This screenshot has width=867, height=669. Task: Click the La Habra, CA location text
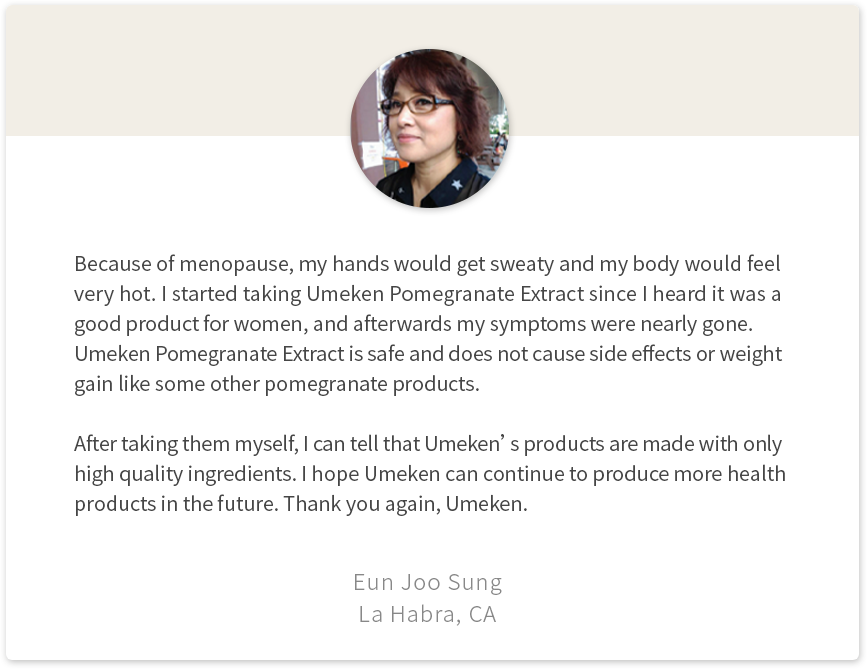click(x=427, y=614)
